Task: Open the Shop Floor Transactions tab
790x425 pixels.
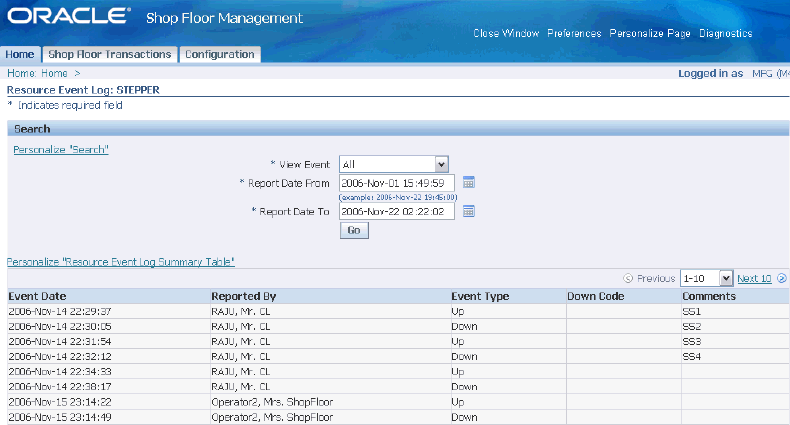Action: 110,54
